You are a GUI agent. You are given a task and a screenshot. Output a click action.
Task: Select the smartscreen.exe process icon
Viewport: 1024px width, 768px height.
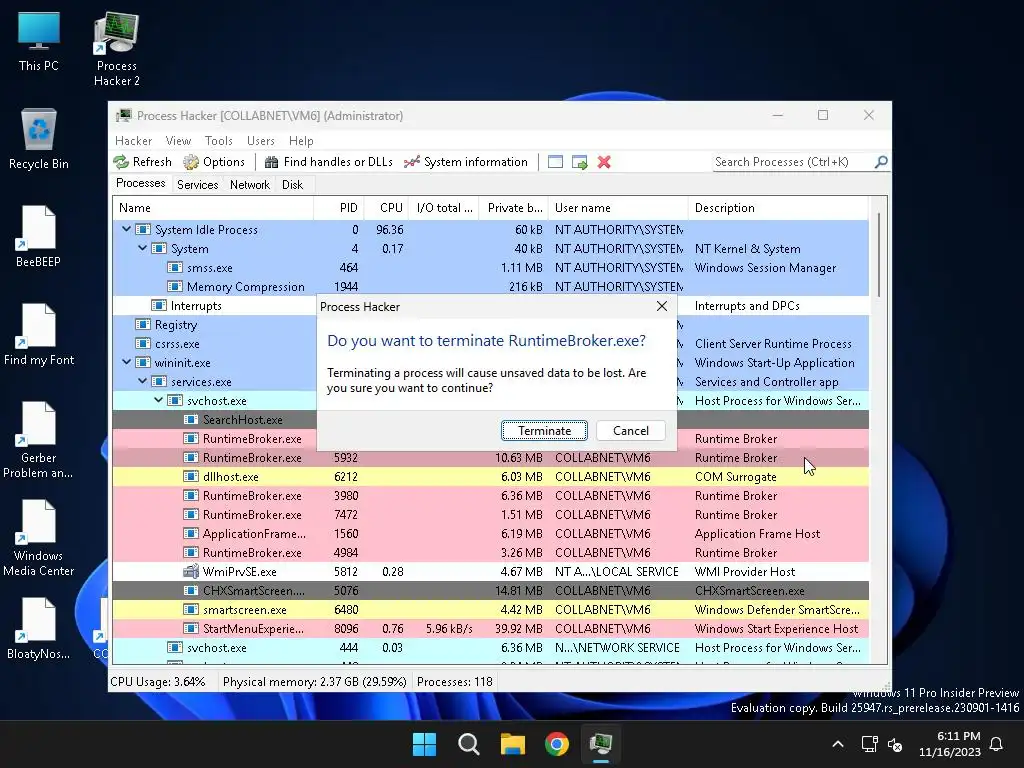point(191,609)
